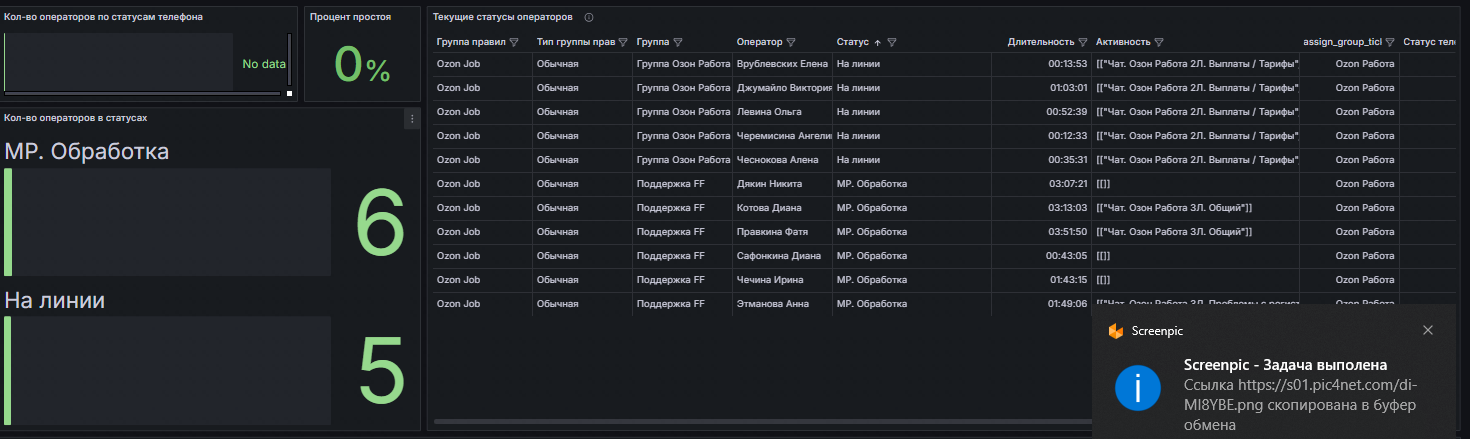Click Screenpic - Задача выполнена notification title
Image resolution: width=1470 pixels, height=439 pixels.
pyautogui.click(x=1285, y=365)
